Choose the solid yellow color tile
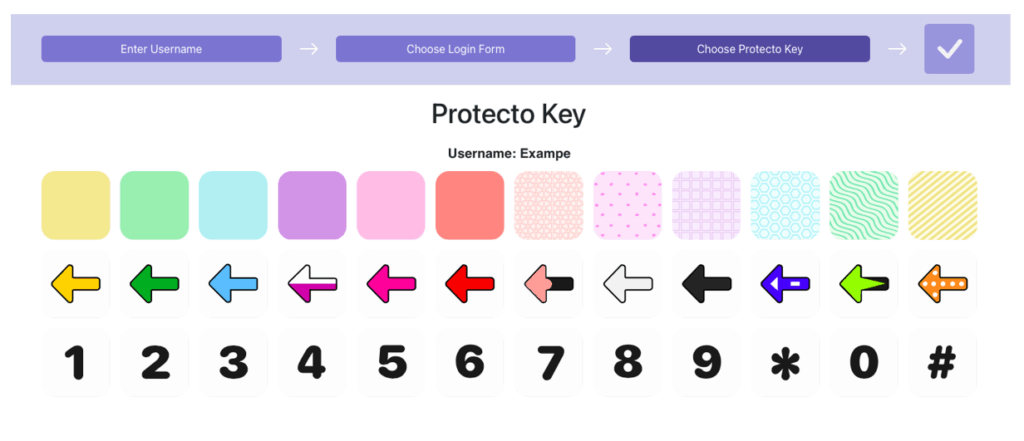This screenshot has width=1024, height=441. (x=76, y=205)
